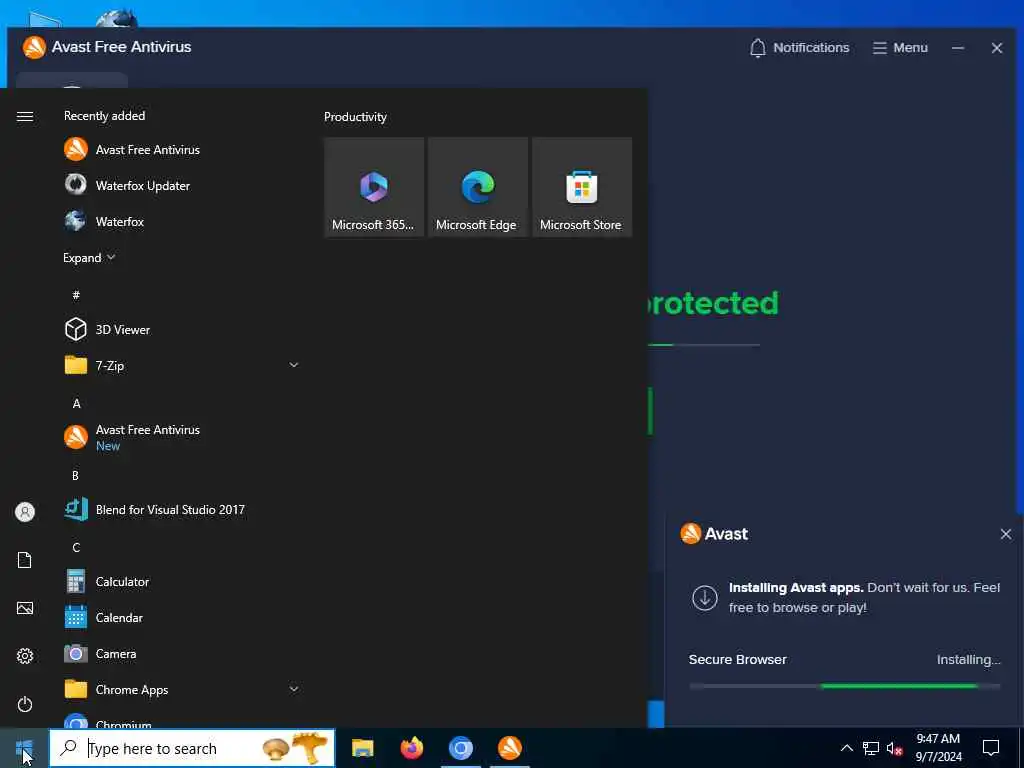The width and height of the screenshot is (1024, 768).
Task: Click Avast logo in title bar
Action: [x=34, y=47]
